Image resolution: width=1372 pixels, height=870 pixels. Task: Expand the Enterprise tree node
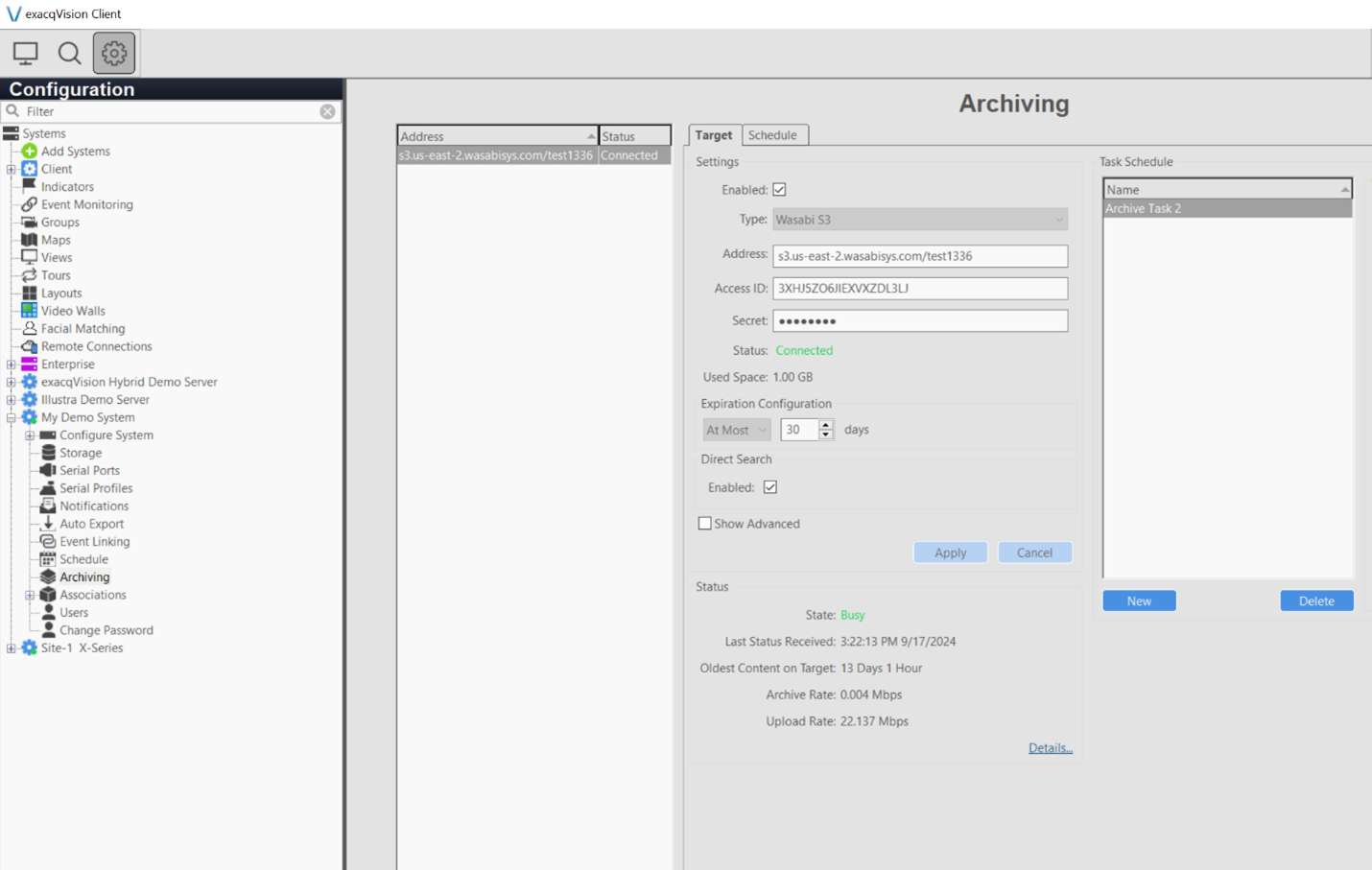(x=12, y=364)
